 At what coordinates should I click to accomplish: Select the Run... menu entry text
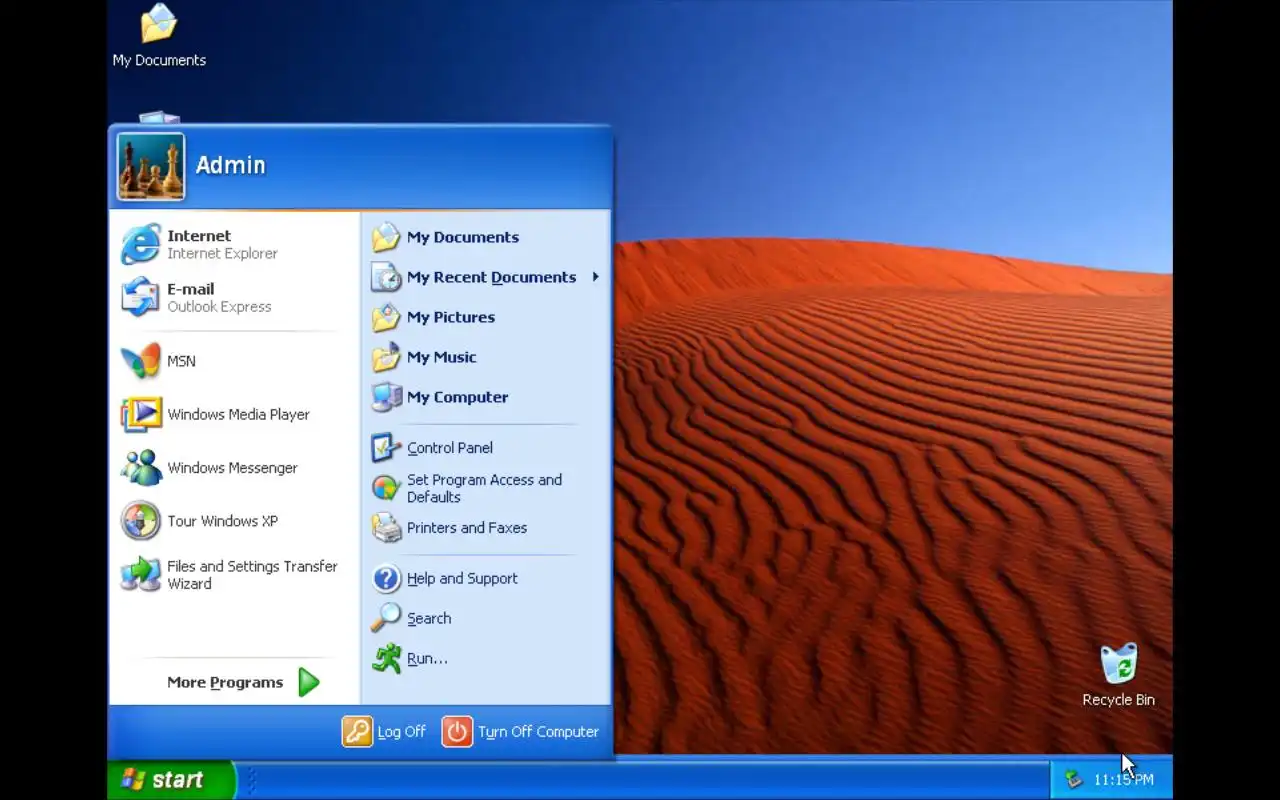click(x=427, y=658)
